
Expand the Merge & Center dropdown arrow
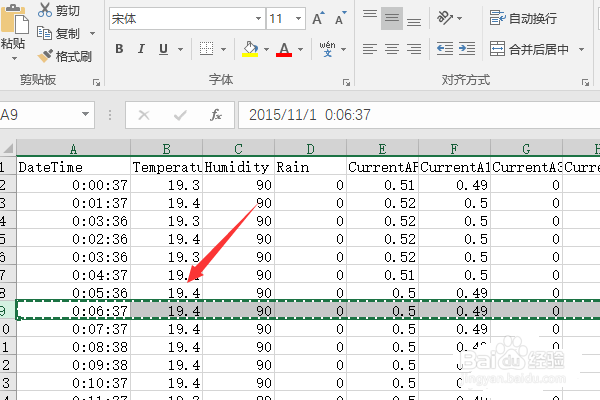point(581,49)
